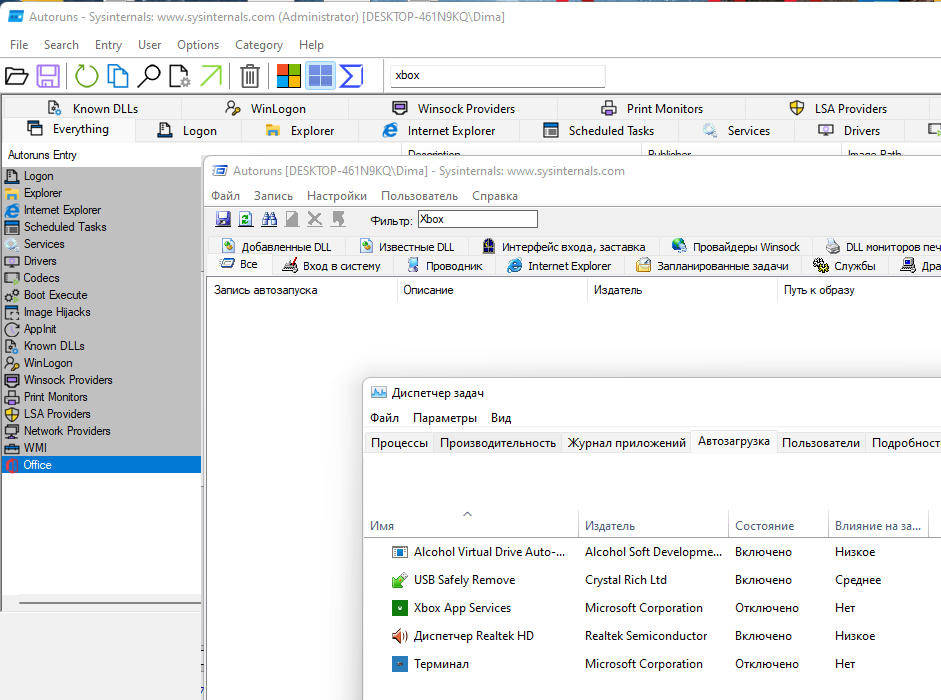Click the Alcohol Virtual Drive icon
This screenshot has height=700, width=941.
point(400,552)
